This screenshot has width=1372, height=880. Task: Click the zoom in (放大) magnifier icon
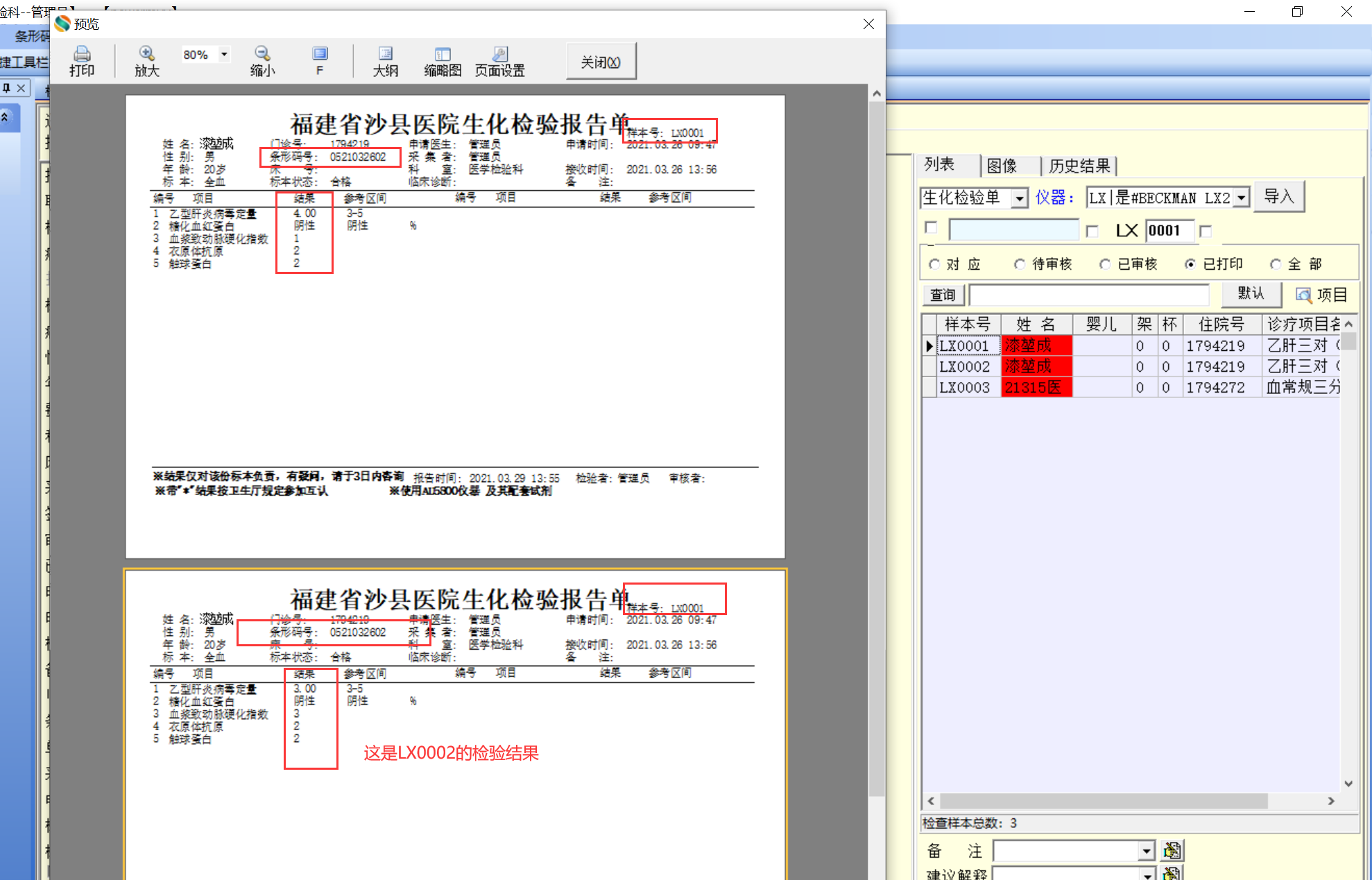click(146, 53)
